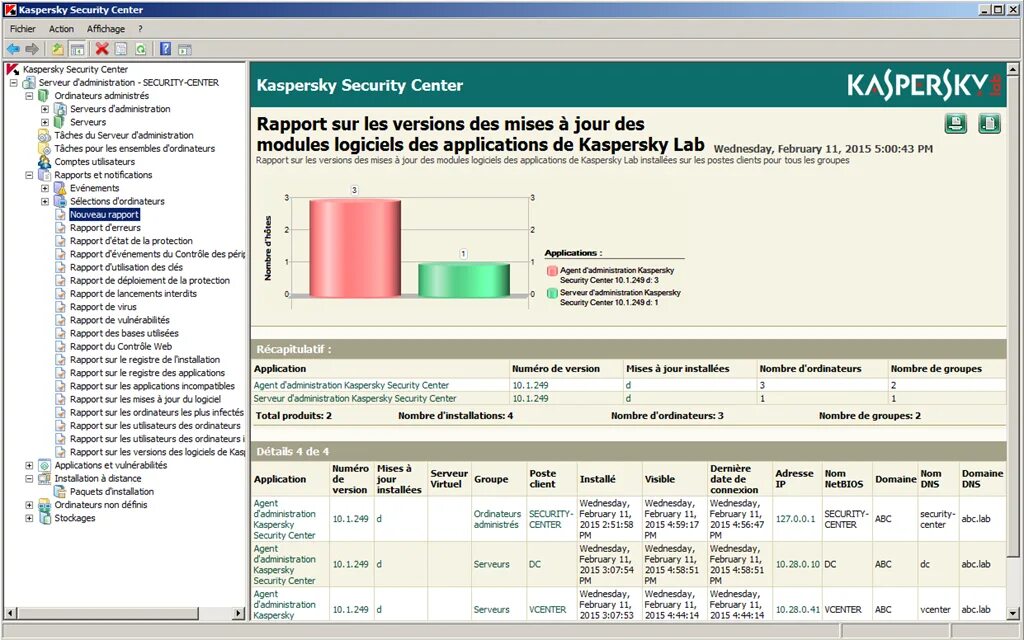Expand the Applications et vulnérabilités node
Screen dimensions: 1024x640
point(29,466)
